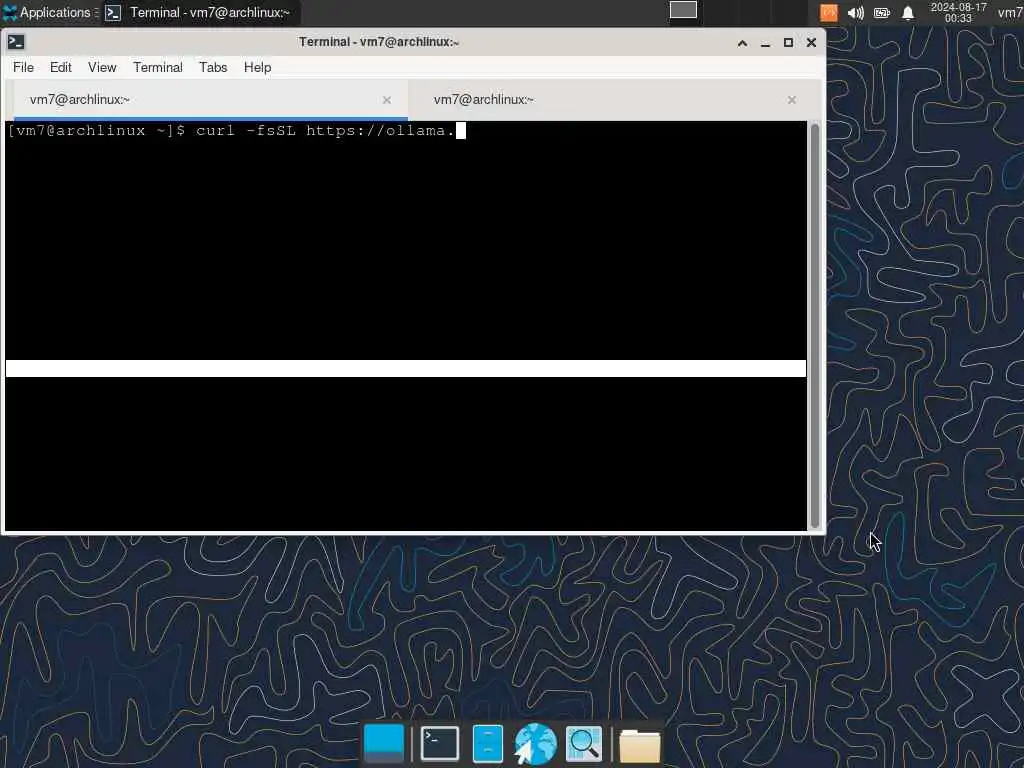This screenshot has width=1024, height=768.
Task: Maximize the terminal window
Action: tap(788, 42)
